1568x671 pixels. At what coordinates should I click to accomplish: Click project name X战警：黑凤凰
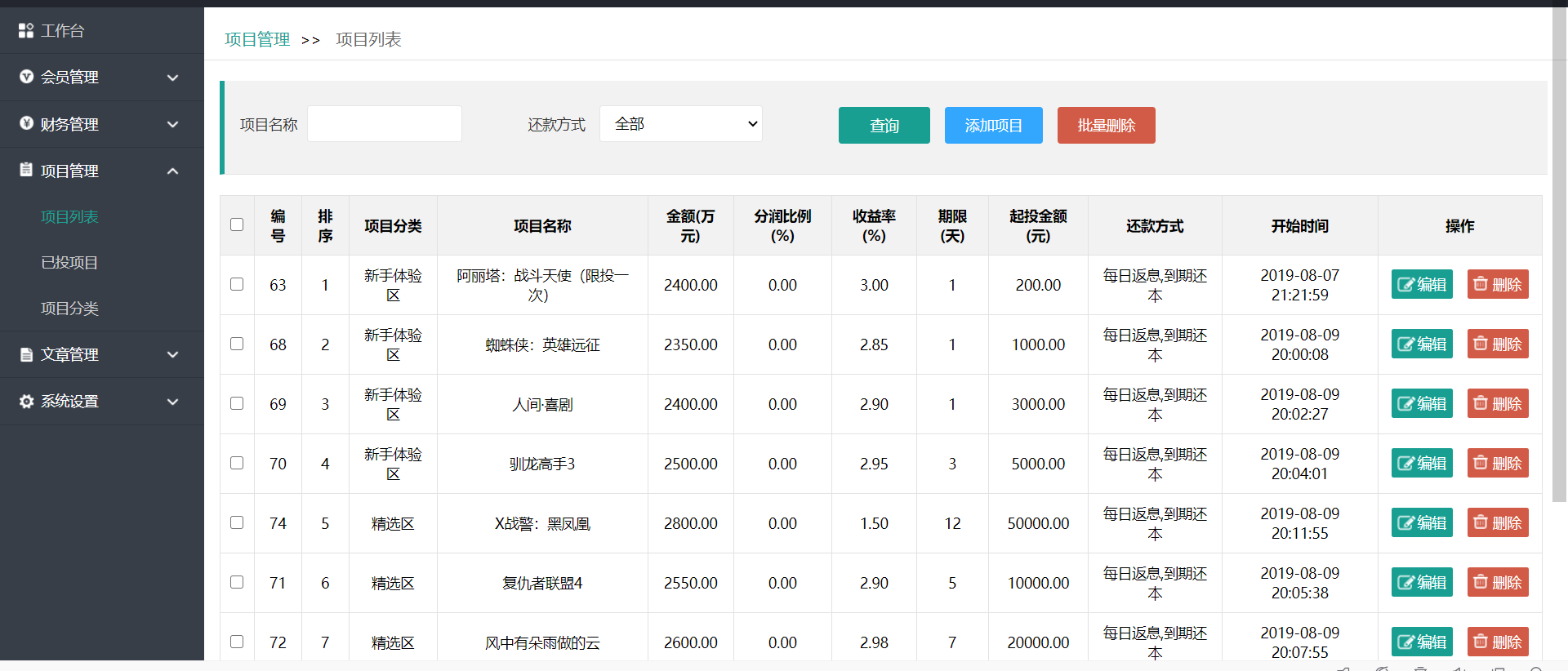coord(542,523)
